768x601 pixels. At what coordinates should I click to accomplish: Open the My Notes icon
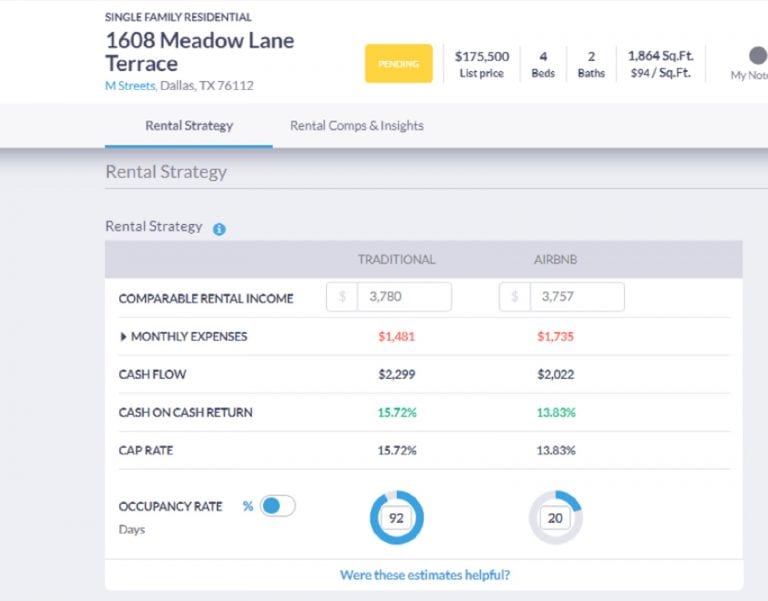click(x=757, y=56)
